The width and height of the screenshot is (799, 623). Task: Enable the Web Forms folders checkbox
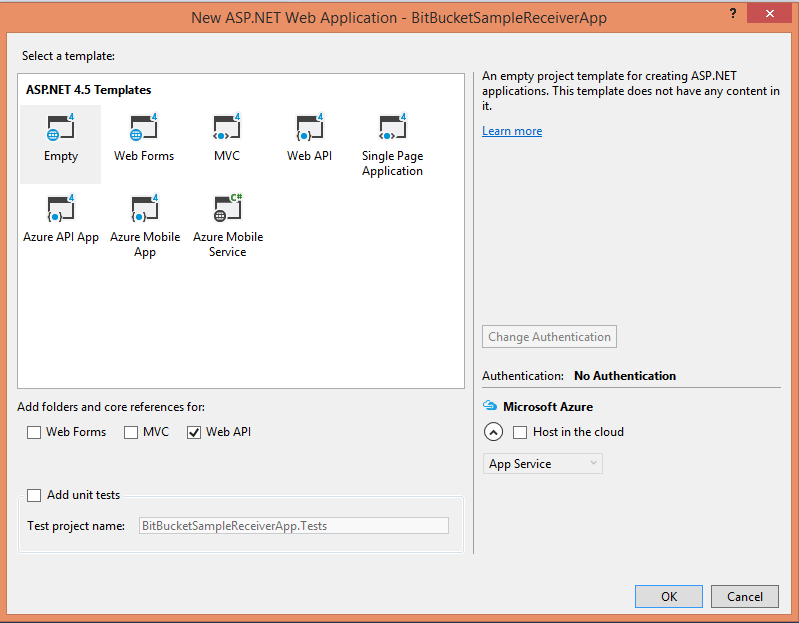(34, 432)
